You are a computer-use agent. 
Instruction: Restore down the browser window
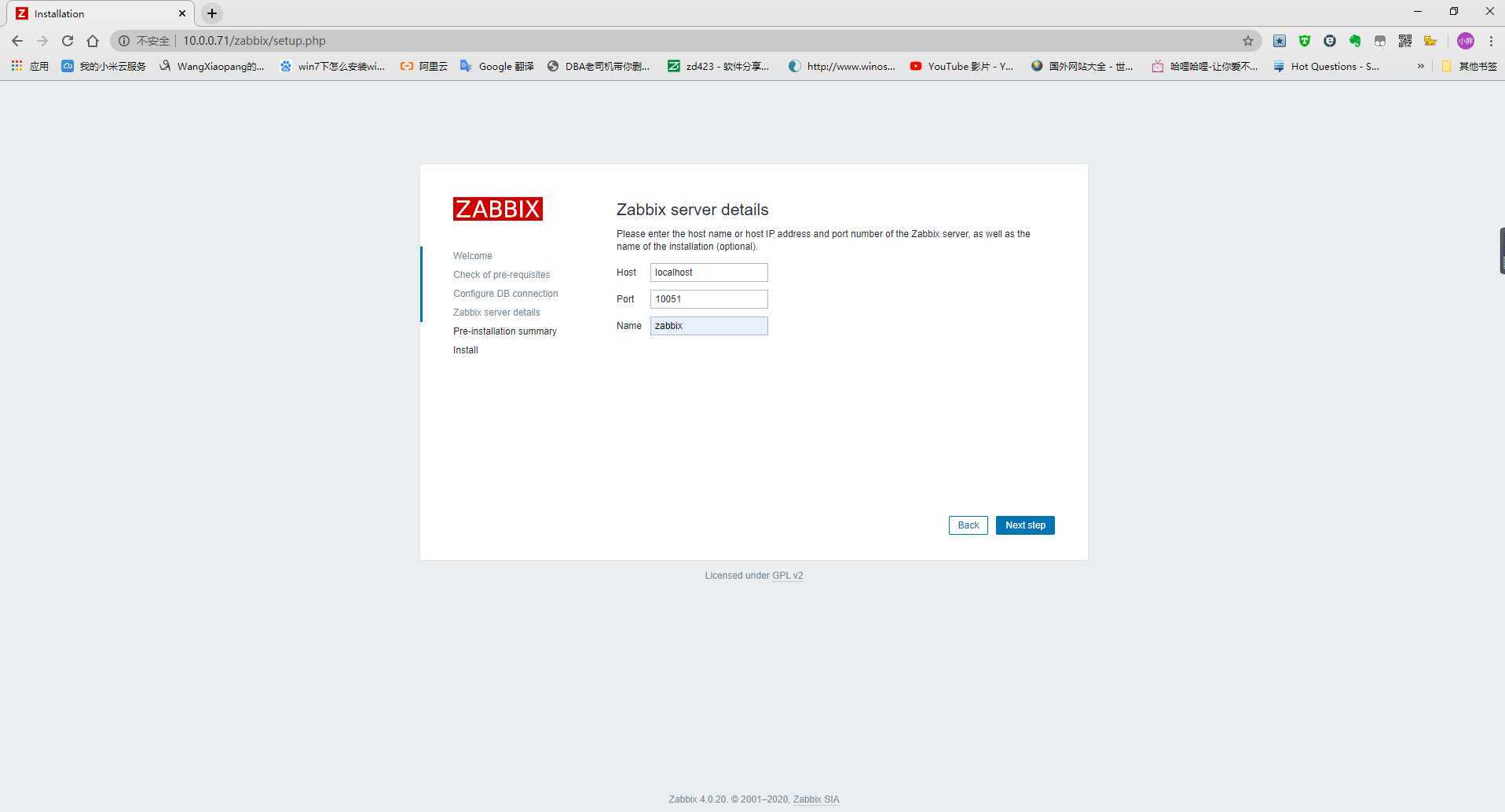pyautogui.click(x=1454, y=11)
